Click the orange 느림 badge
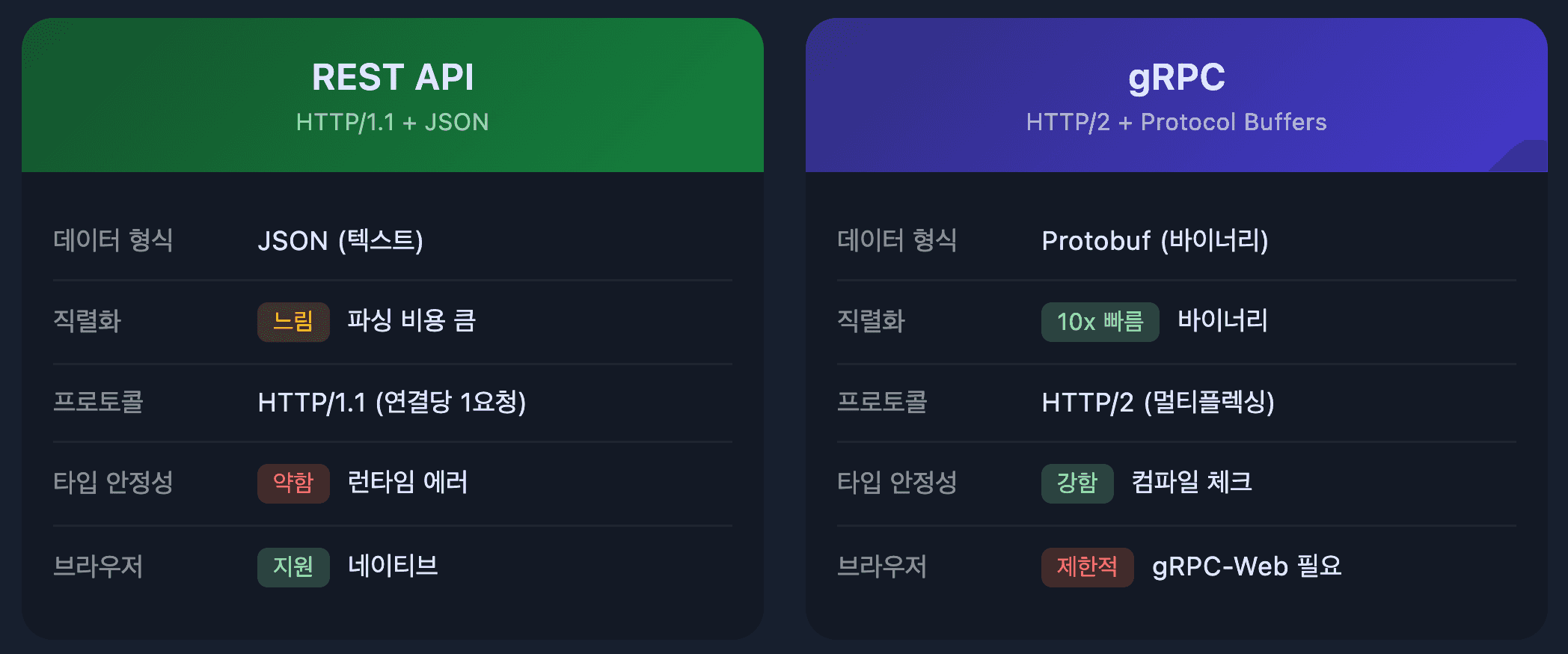This screenshot has width=1568, height=654. (293, 322)
